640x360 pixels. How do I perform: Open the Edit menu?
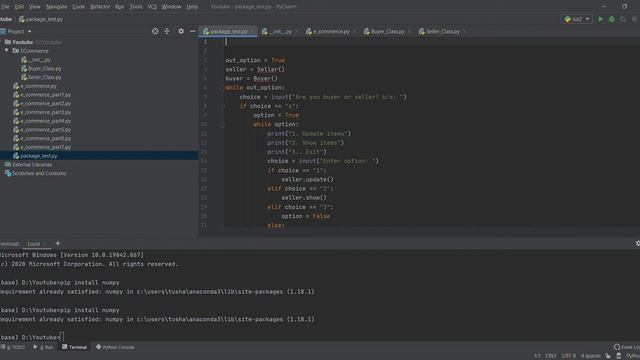click(19, 7)
